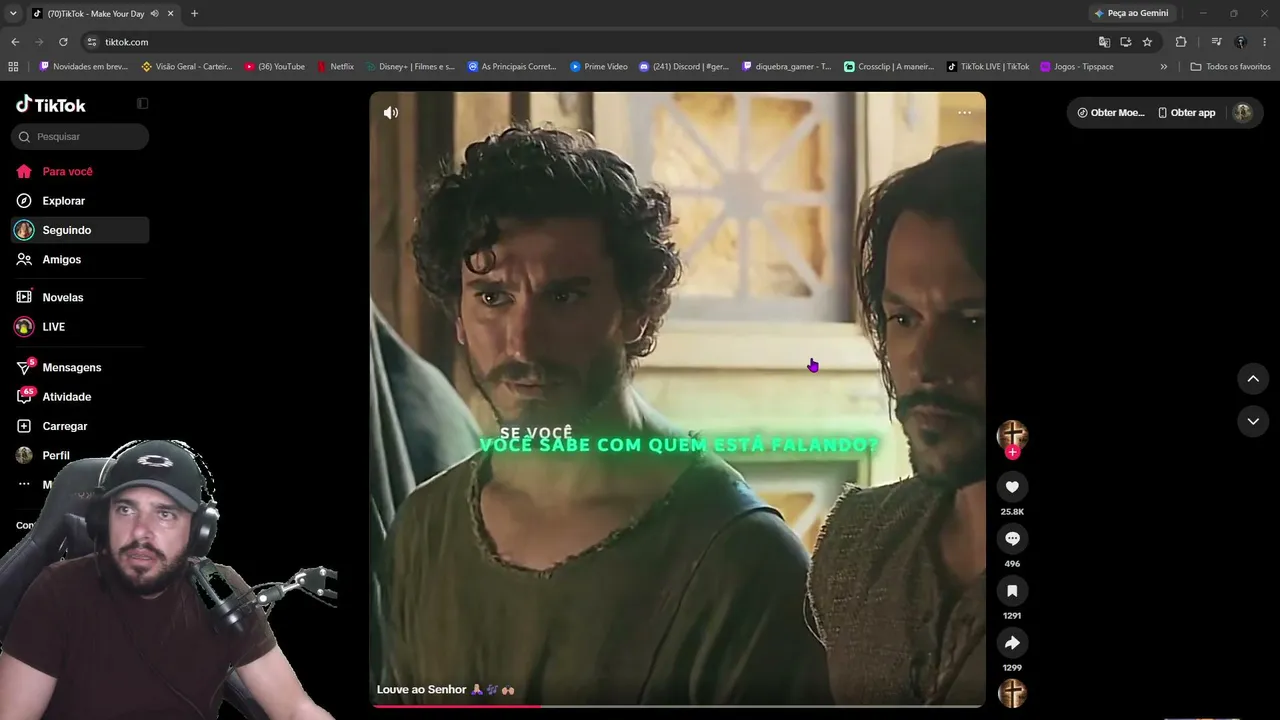Open the LIVE section
1280x720 pixels.
coord(80,327)
